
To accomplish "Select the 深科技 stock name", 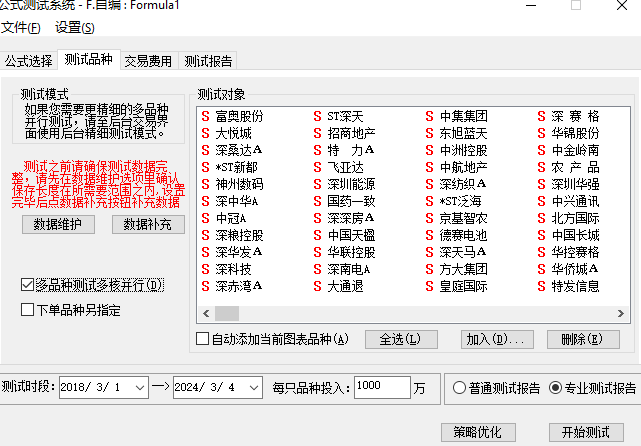I will tap(233, 269).
